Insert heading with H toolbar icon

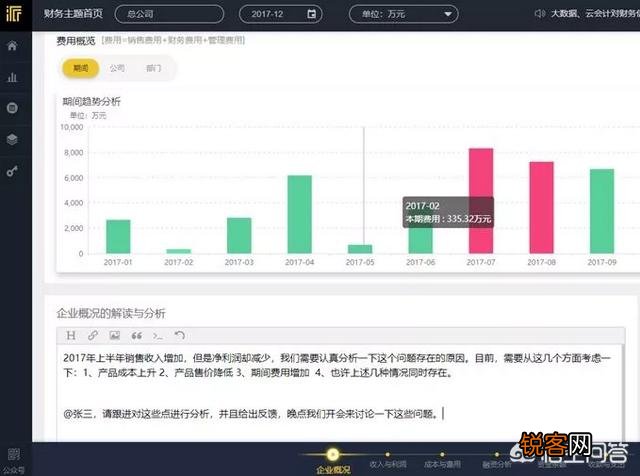[x=71, y=336]
